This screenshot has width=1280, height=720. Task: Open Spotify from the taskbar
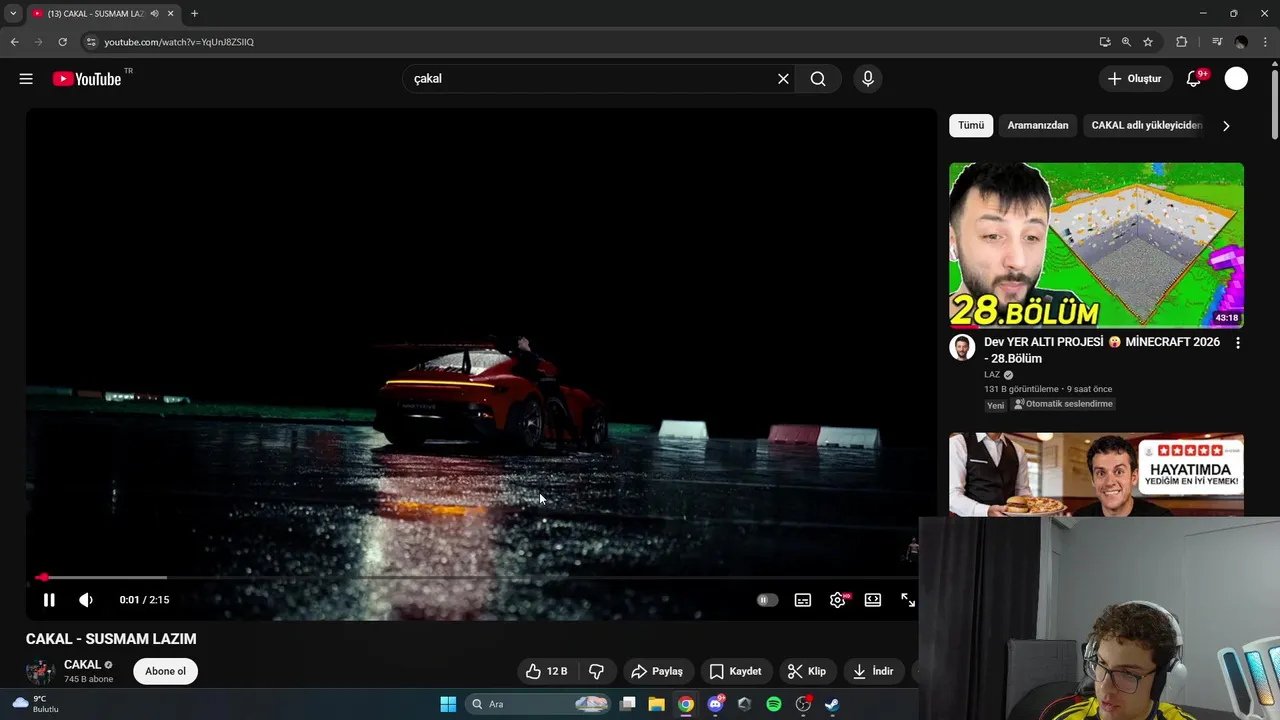click(774, 704)
